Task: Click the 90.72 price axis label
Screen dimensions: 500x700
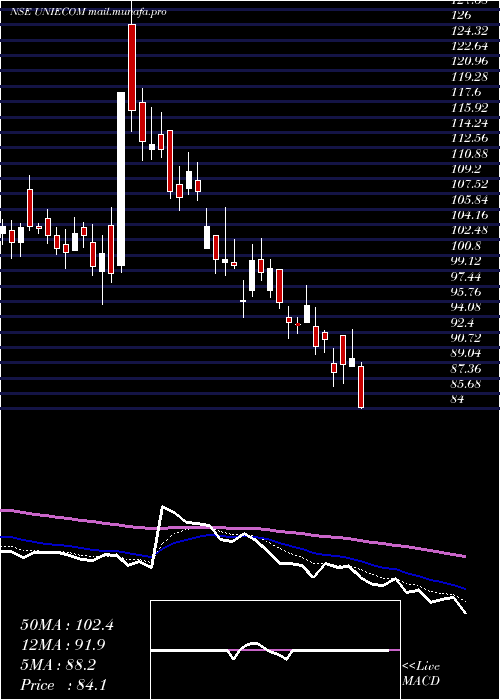Action: [466, 339]
